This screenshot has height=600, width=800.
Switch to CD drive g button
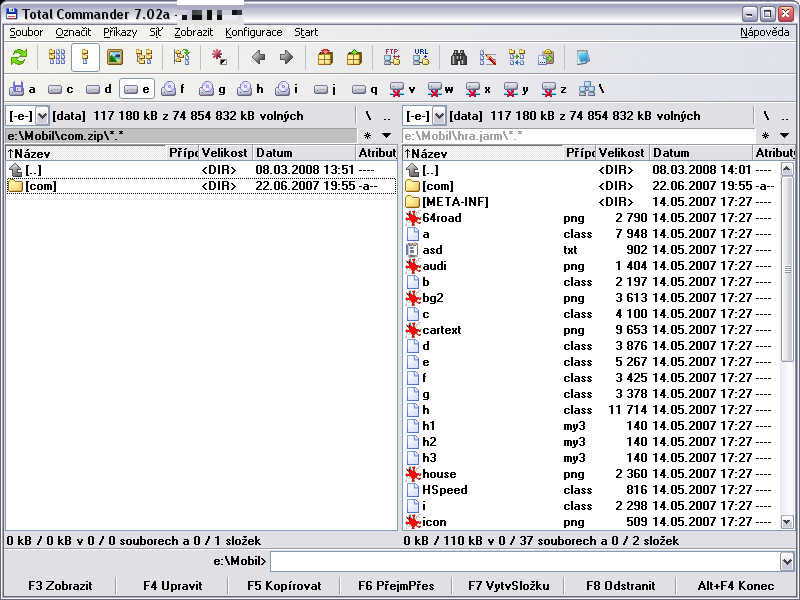click(x=212, y=89)
